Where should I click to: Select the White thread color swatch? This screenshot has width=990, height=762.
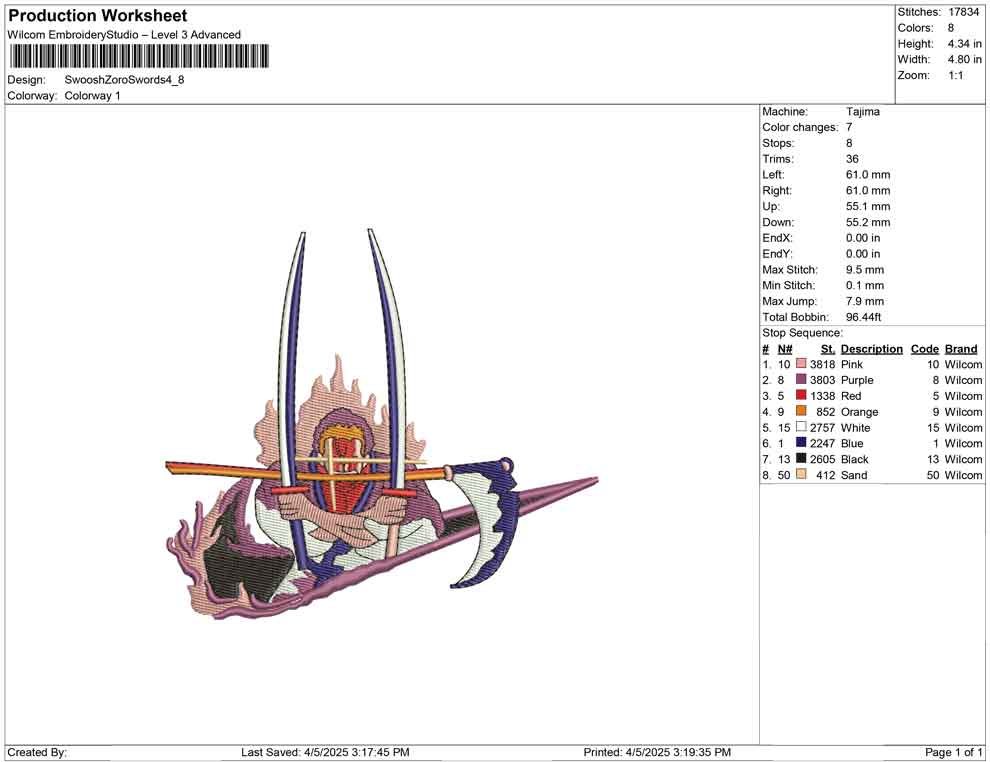801,428
